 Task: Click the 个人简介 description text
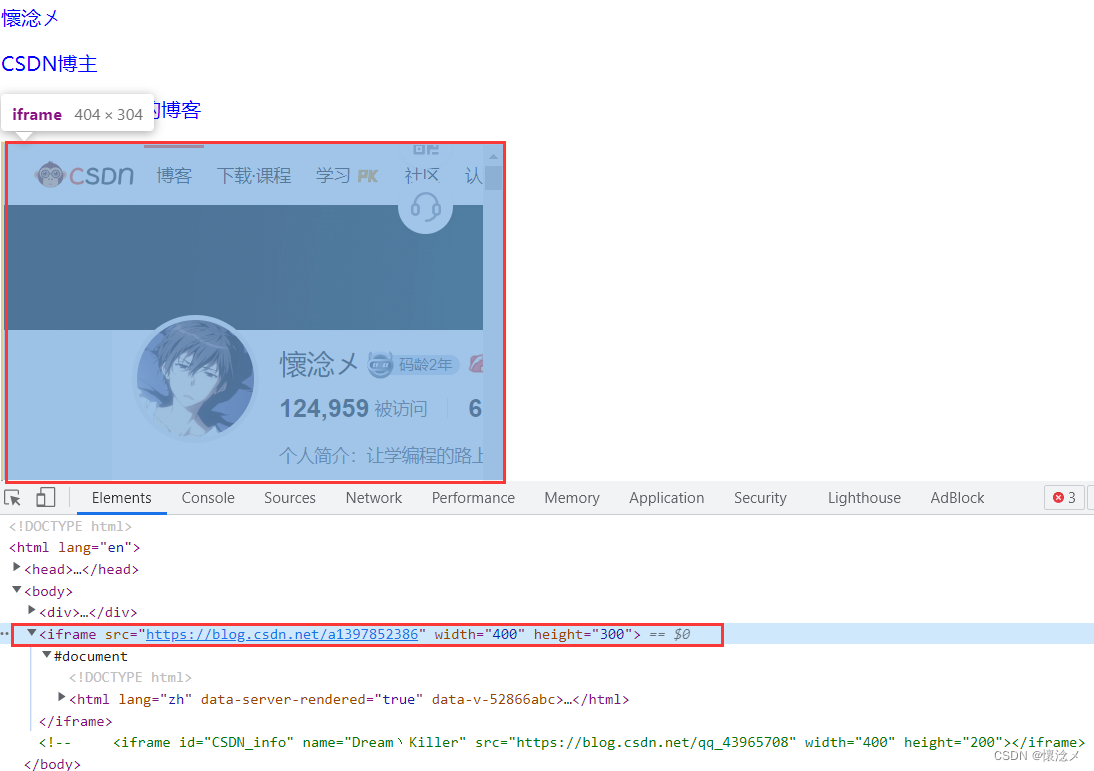[x=381, y=456]
